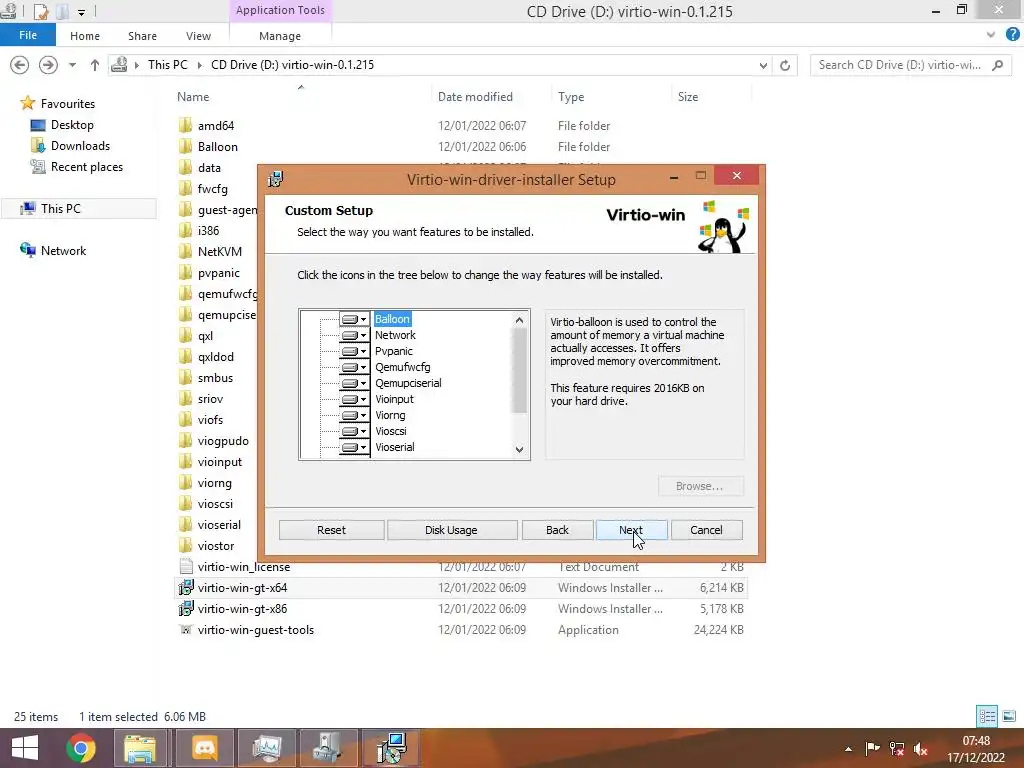This screenshot has width=1024, height=768.
Task: Open recent locations dropdown arrow
Action: [x=72, y=65]
